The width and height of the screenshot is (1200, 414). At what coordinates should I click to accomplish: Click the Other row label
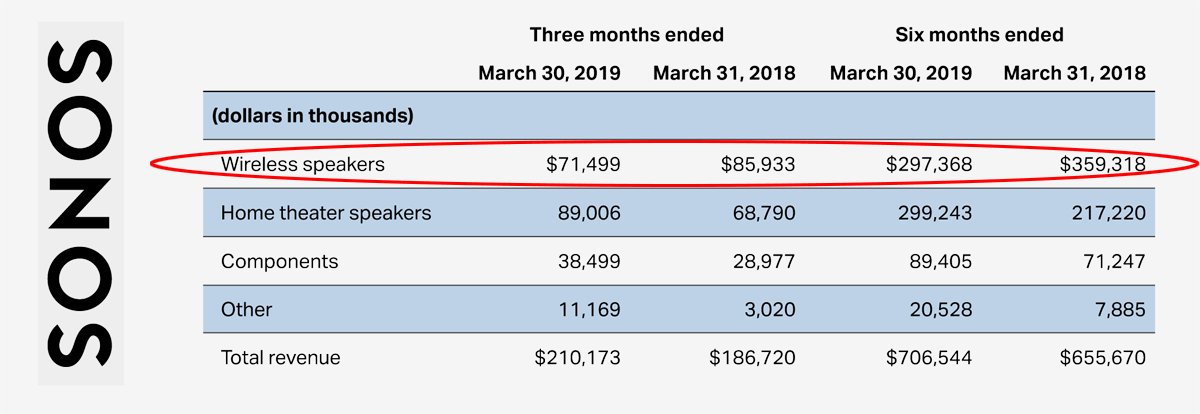point(246,310)
